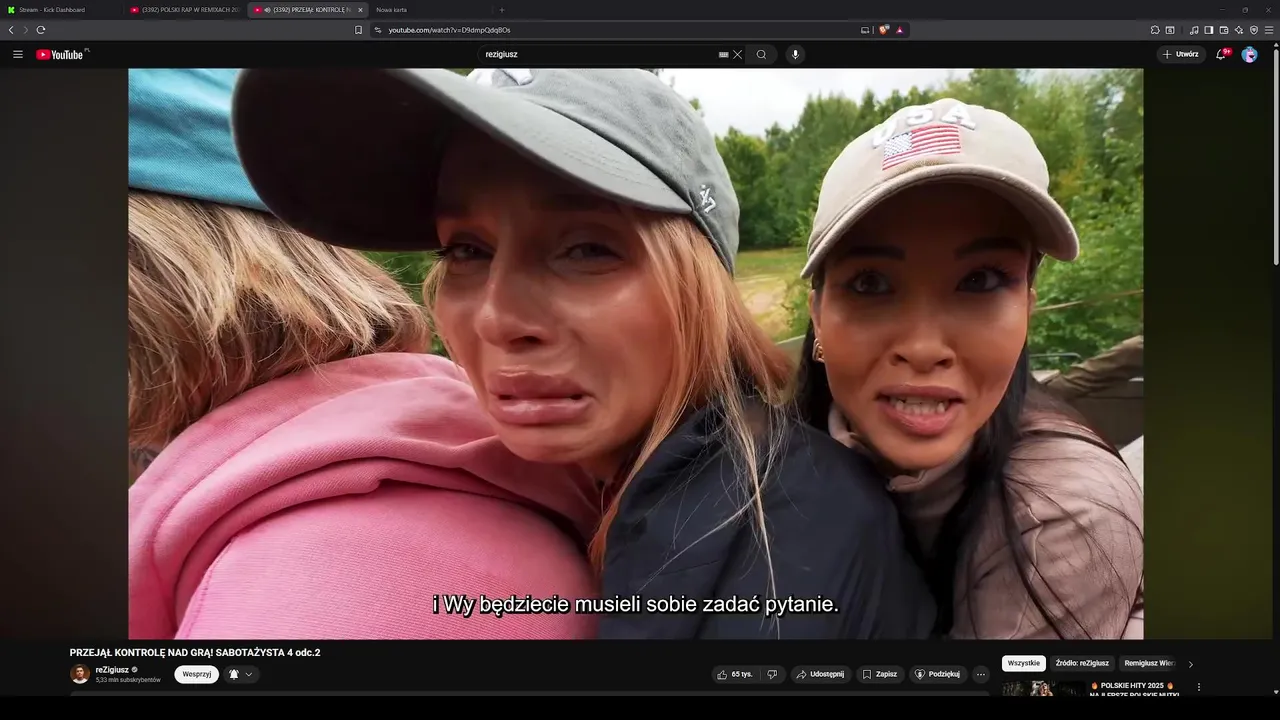Viewport: 1280px width, 720px height.
Task: Open options for the POLSKIE HITY 2025 suggestion
Action: [1199, 687]
